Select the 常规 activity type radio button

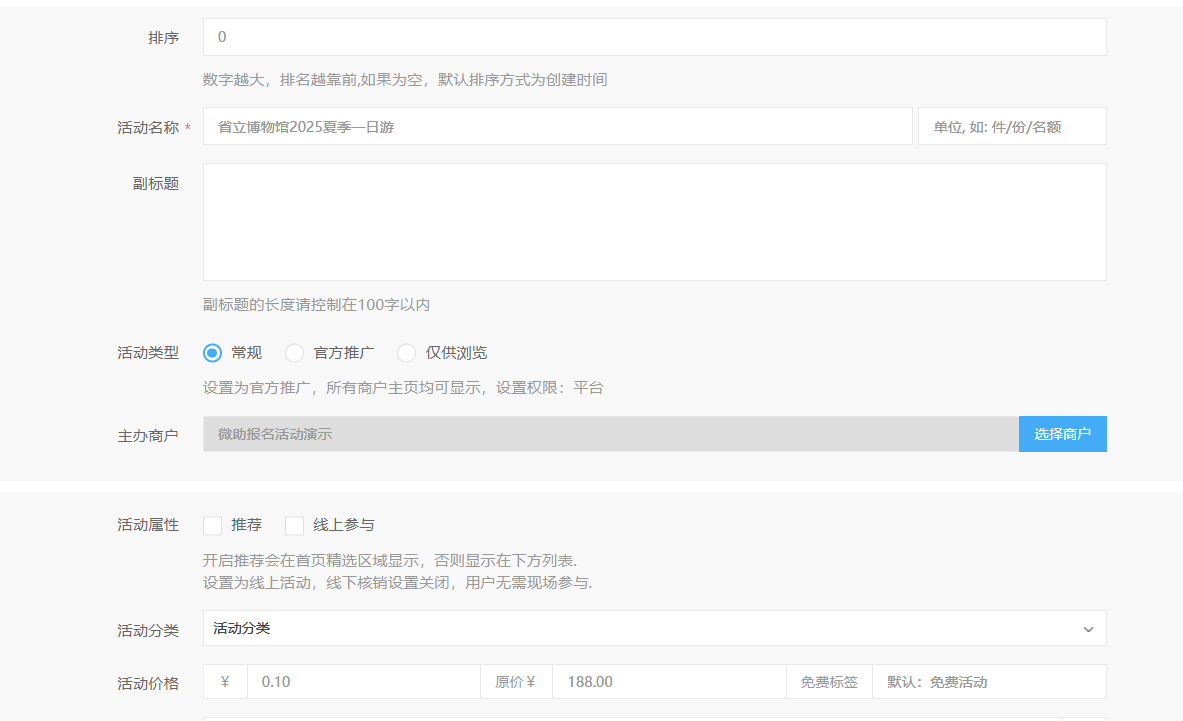click(x=212, y=353)
